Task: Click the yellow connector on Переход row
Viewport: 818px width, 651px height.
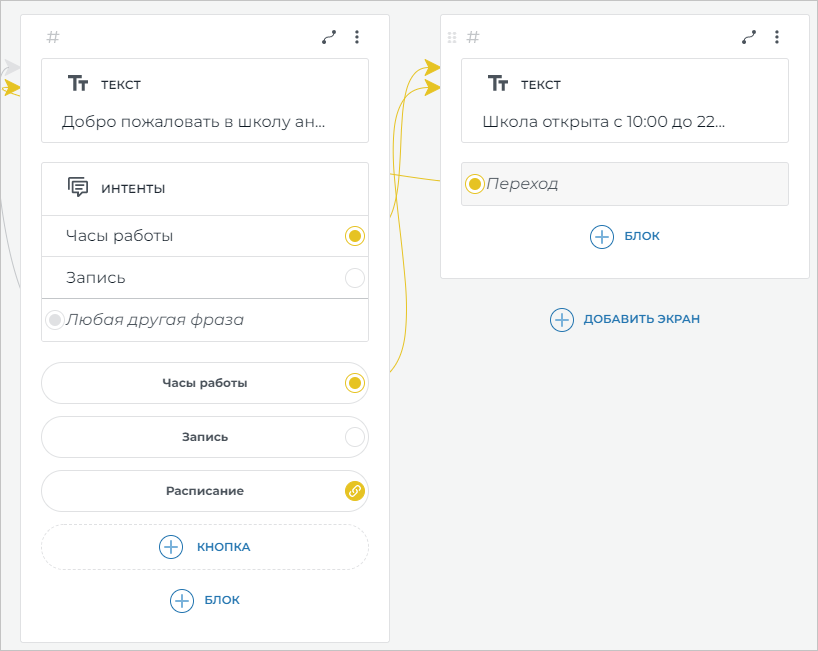Action: coord(475,184)
